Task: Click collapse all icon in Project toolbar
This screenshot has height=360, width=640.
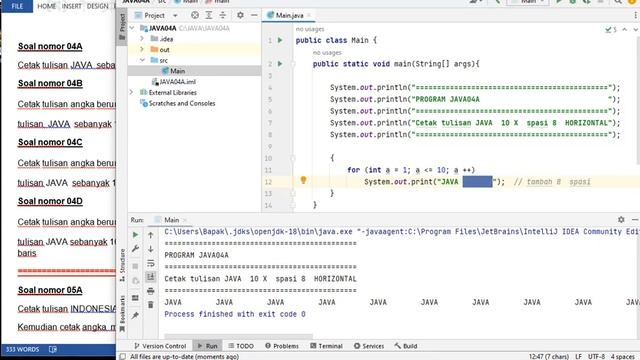Action: (x=222, y=15)
